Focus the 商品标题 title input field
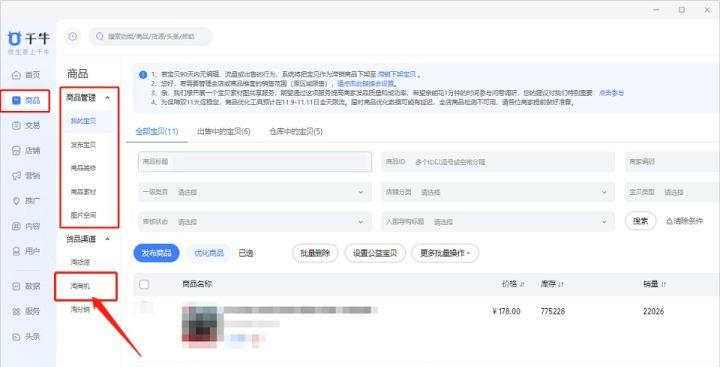The height and width of the screenshot is (367, 720). [x=255, y=162]
